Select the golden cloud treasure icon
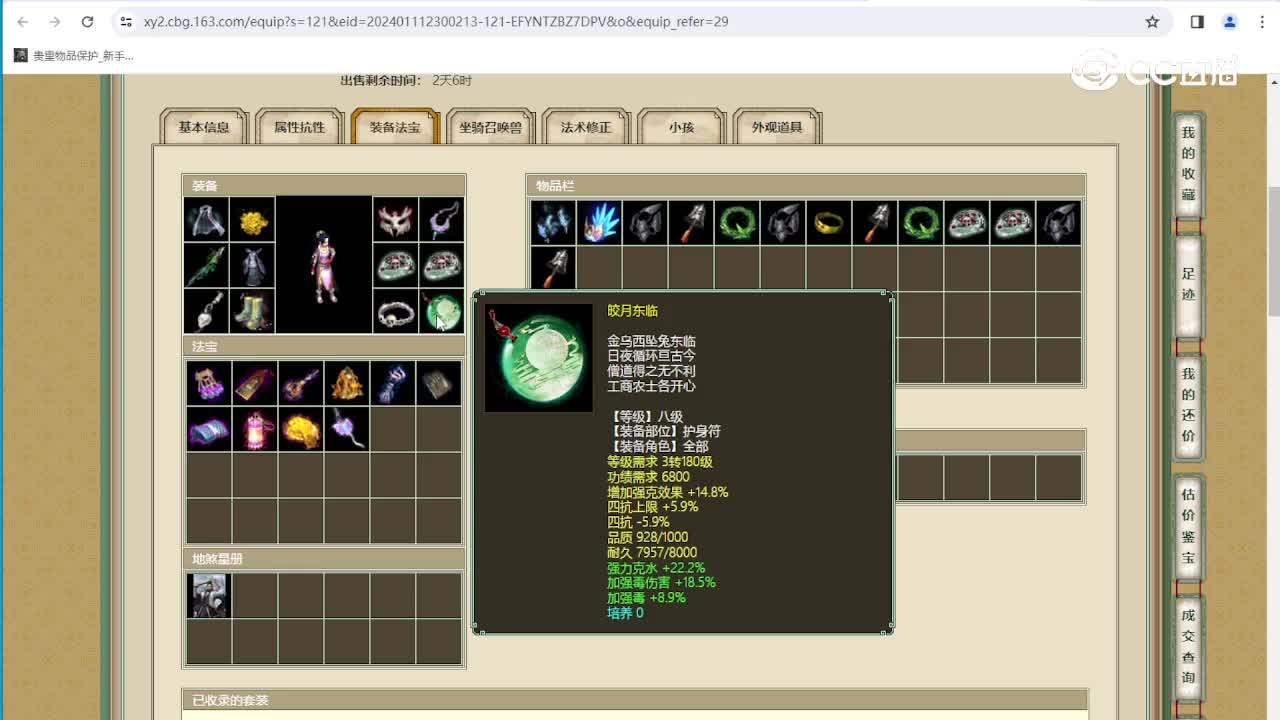1280x720 pixels. 301,429
